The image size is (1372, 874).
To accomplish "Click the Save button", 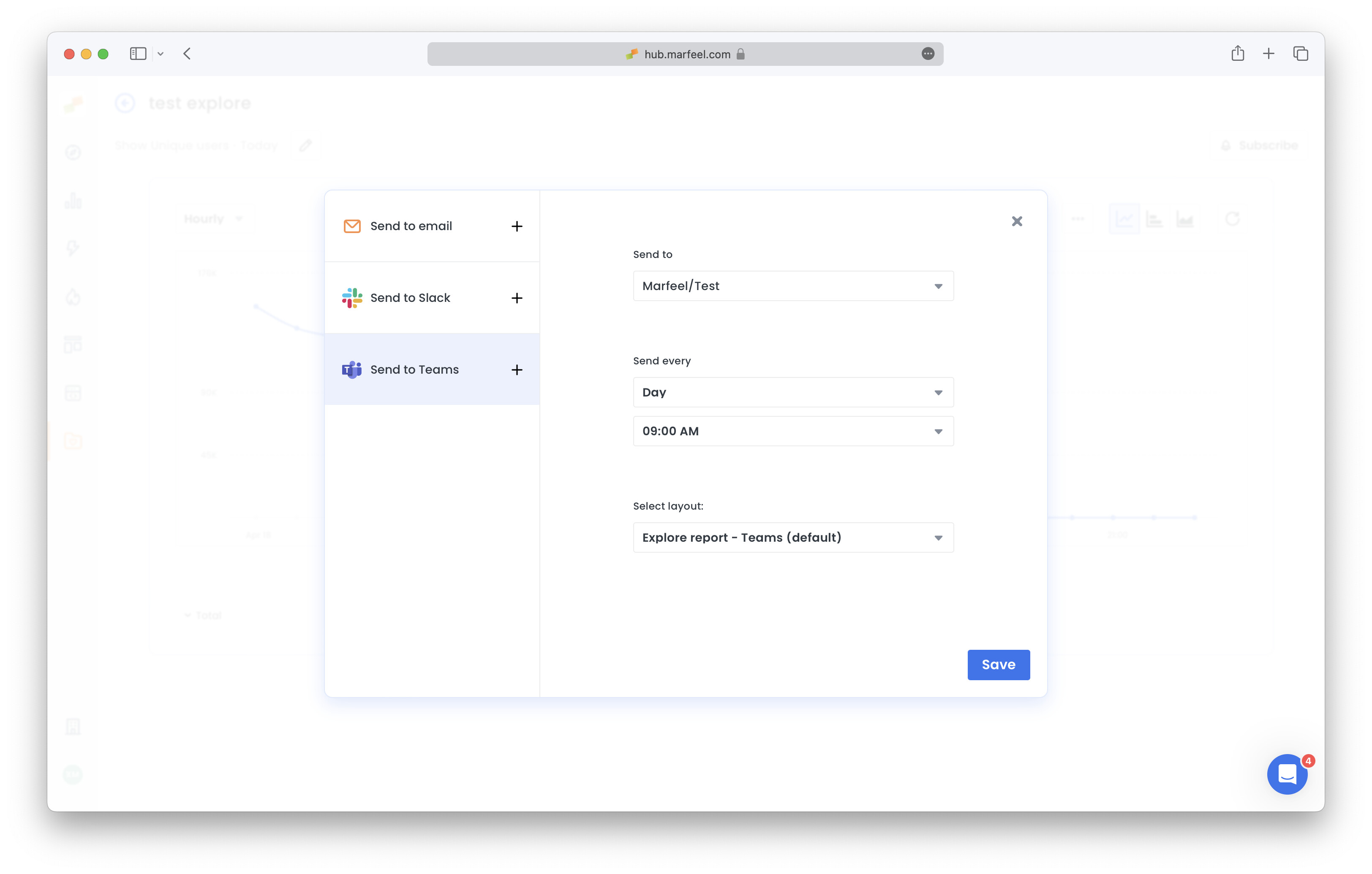I will (x=998, y=665).
